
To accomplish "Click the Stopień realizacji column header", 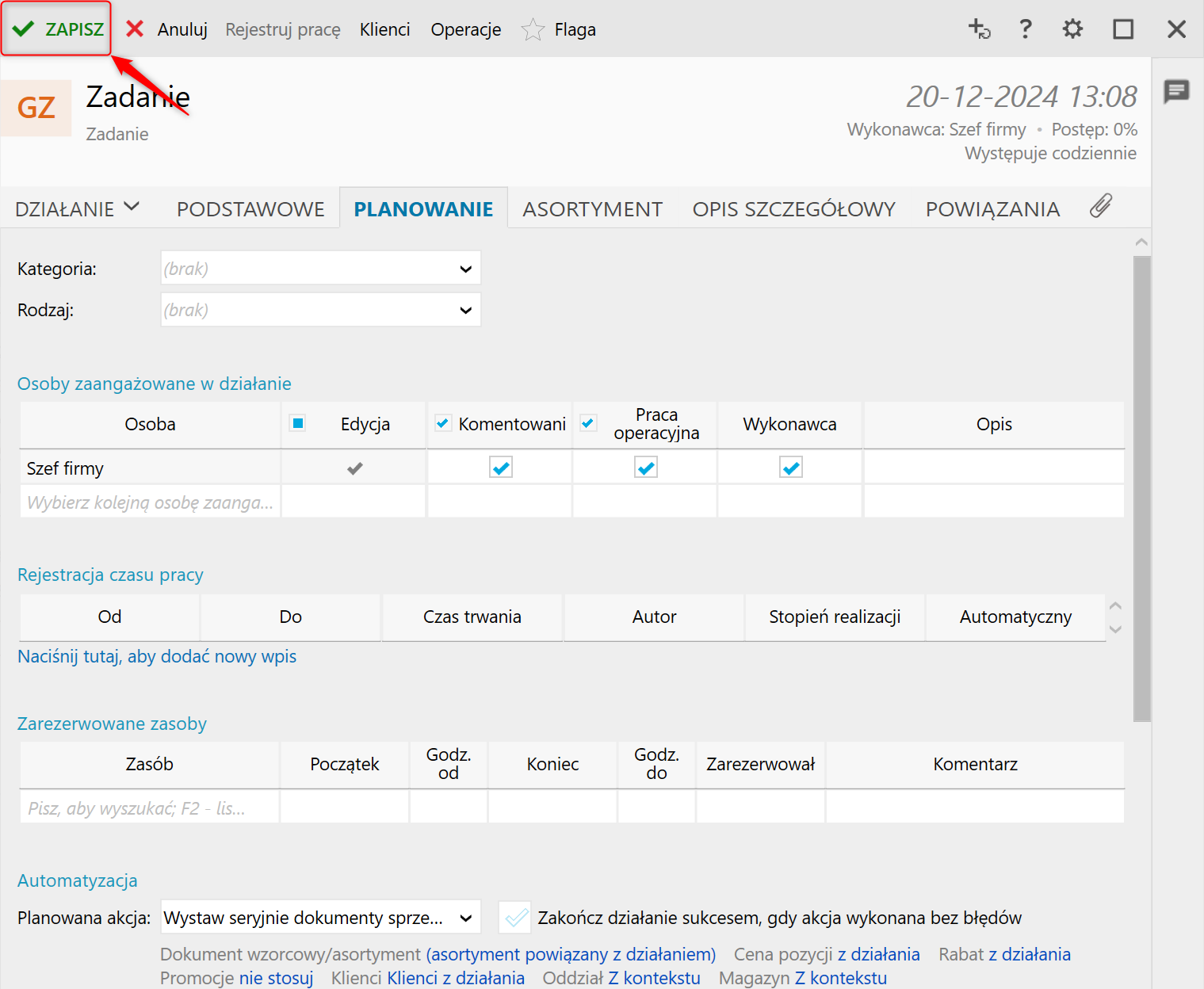I will click(x=835, y=617).
